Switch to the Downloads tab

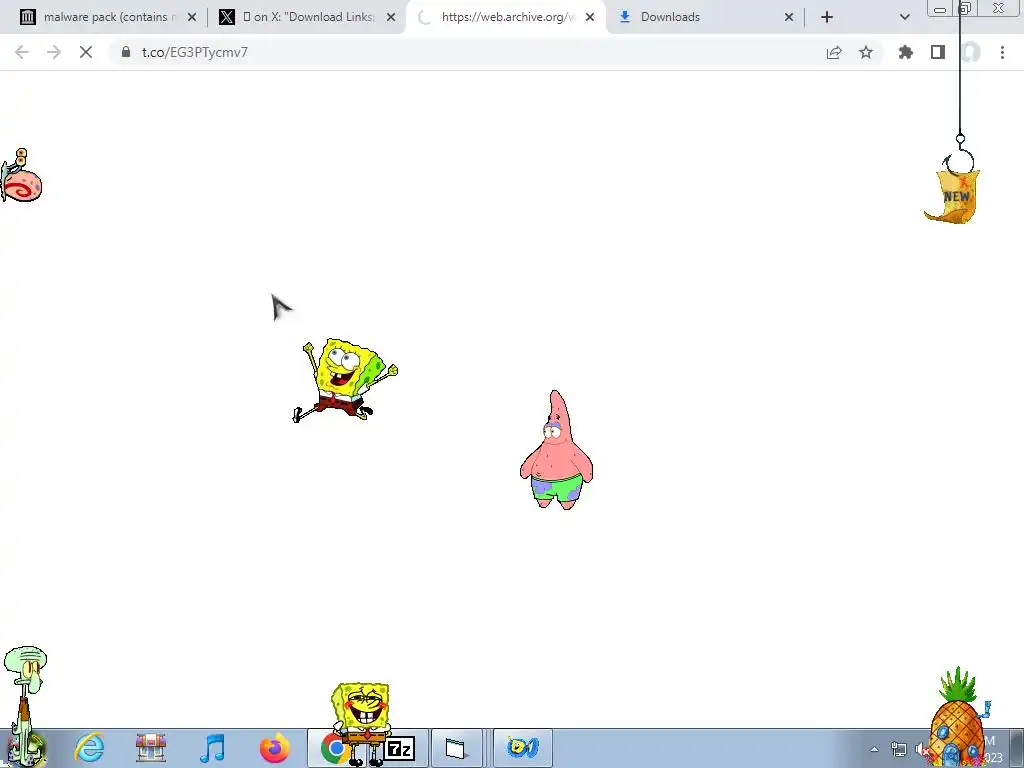tap(705, 17)
